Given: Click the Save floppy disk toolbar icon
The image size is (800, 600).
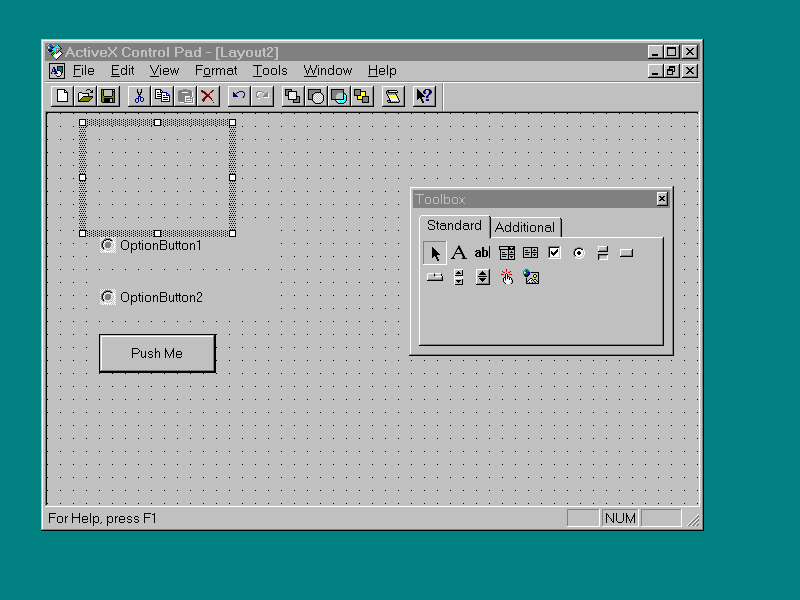Looking at the screenshot, I should pos(108,96).
